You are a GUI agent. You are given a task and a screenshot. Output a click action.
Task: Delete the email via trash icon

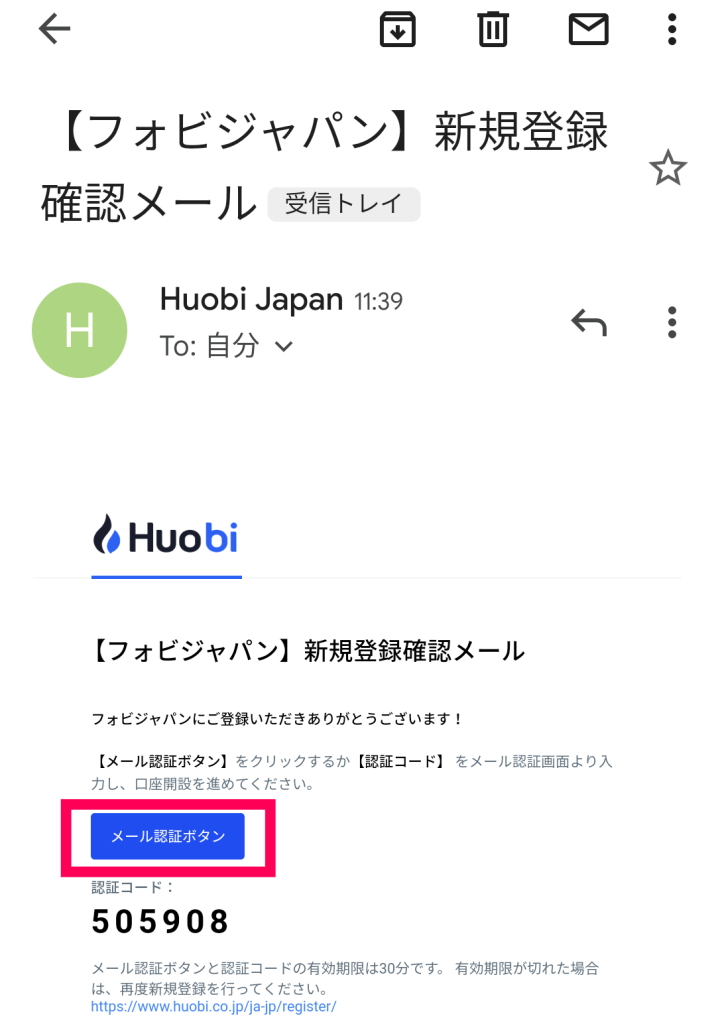tap(493, 29)
